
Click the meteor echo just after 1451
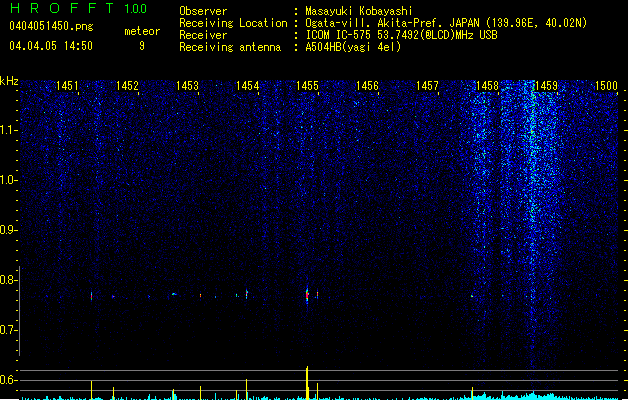(91, 296)
